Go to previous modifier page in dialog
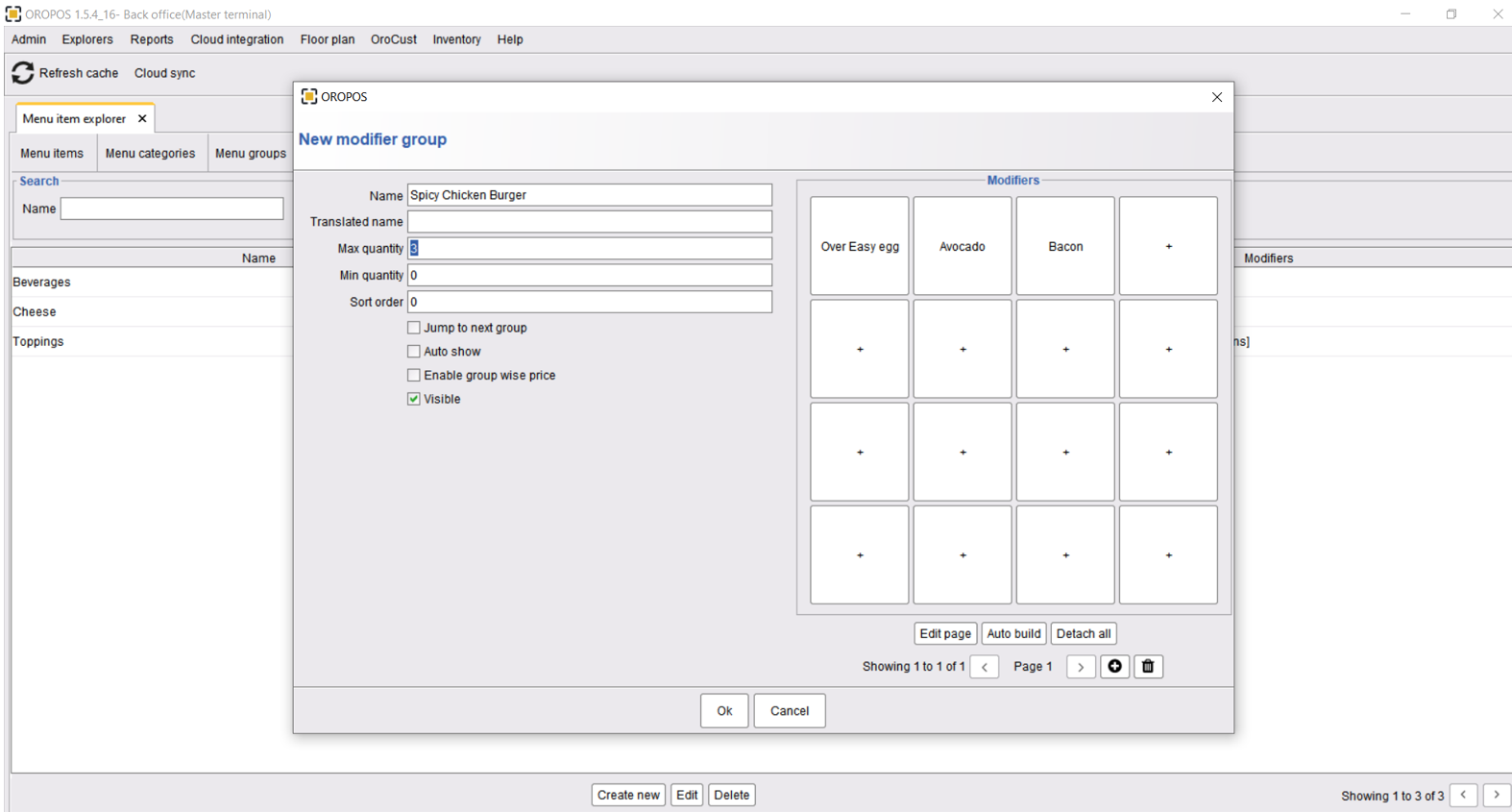 pos(985,667)
